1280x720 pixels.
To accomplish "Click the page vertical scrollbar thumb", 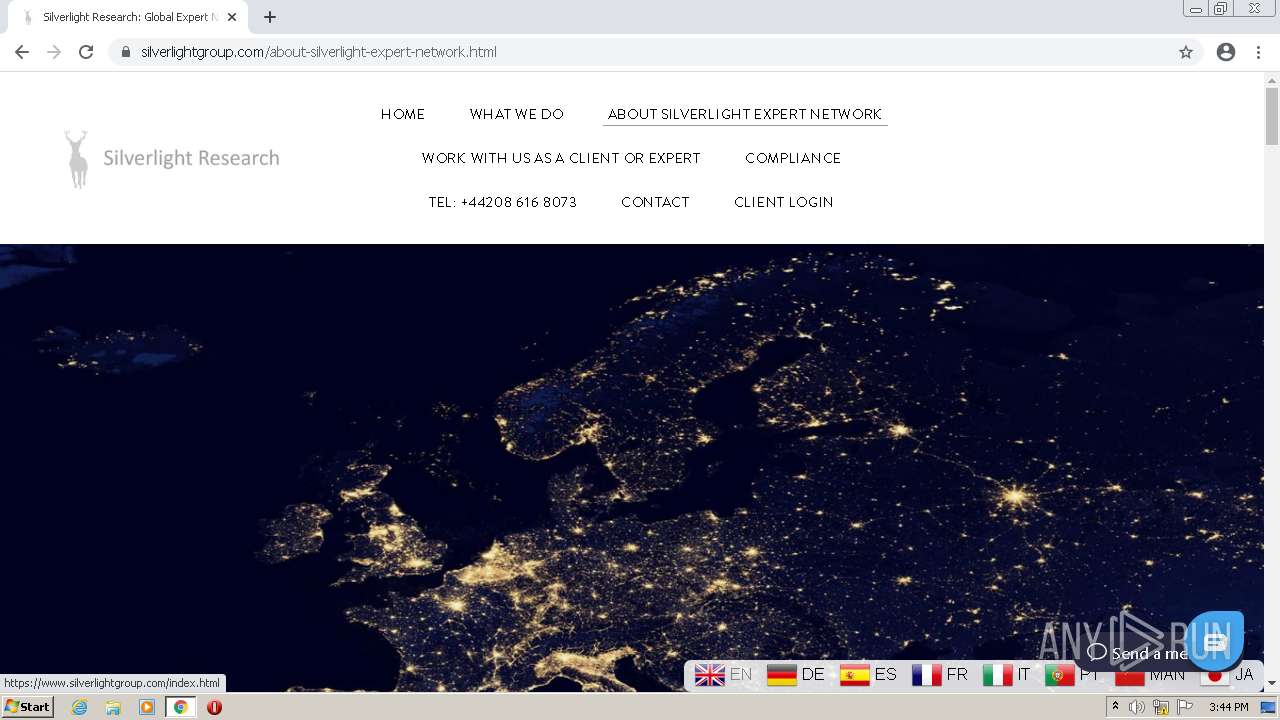I will (x=1272, y=117).
